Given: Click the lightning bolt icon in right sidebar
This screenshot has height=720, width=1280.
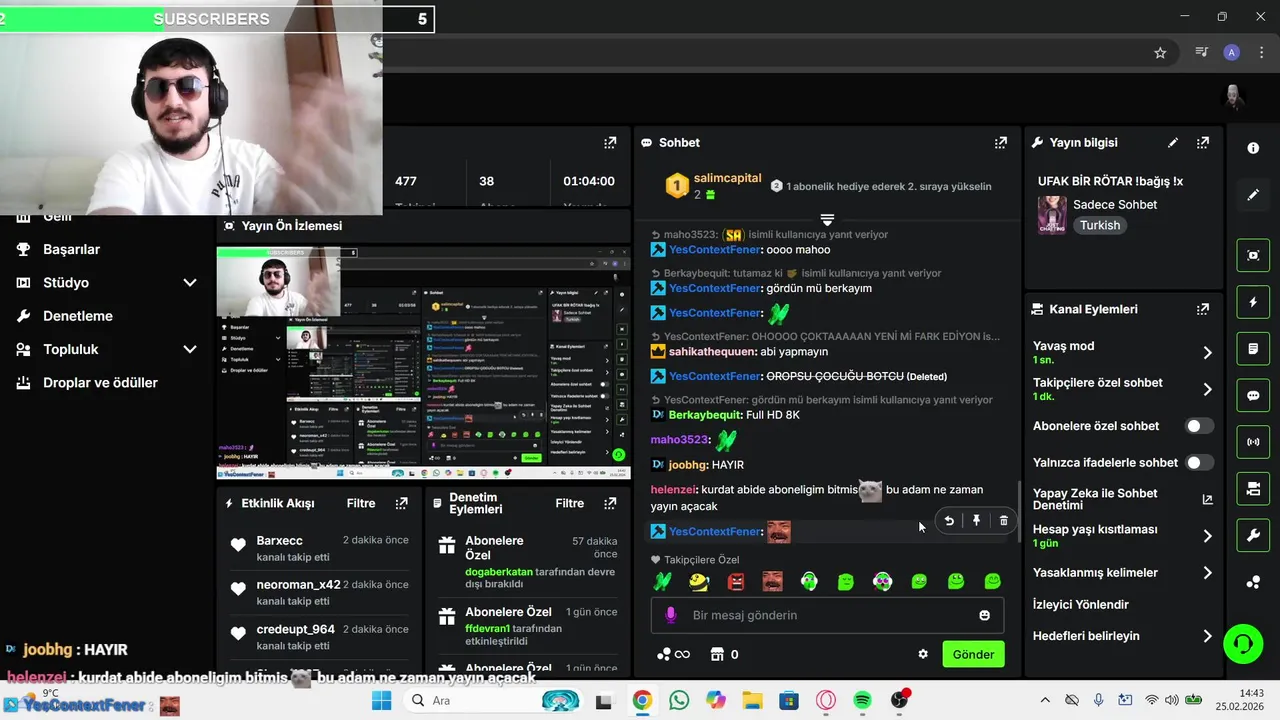Looking at the screenshot, I should [1253, 302].
